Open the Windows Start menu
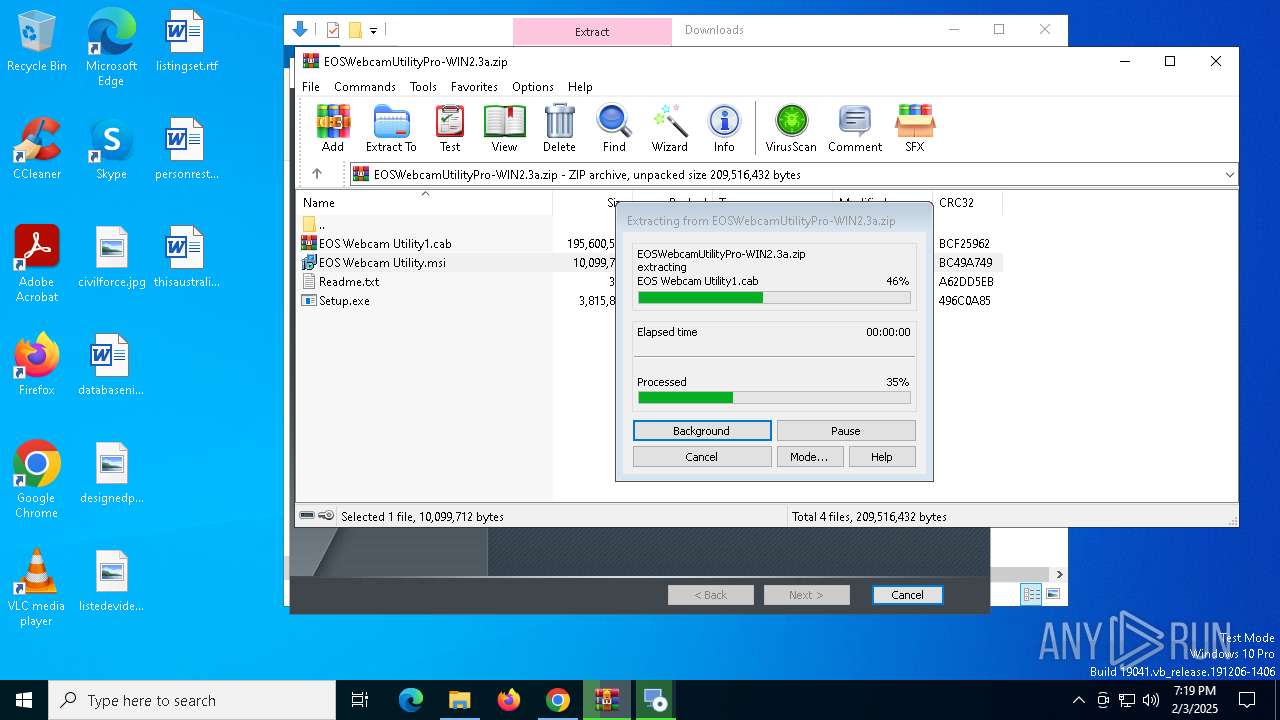Image resolution: width=1280 pixels, height=720 pixels. pos(24,700)
